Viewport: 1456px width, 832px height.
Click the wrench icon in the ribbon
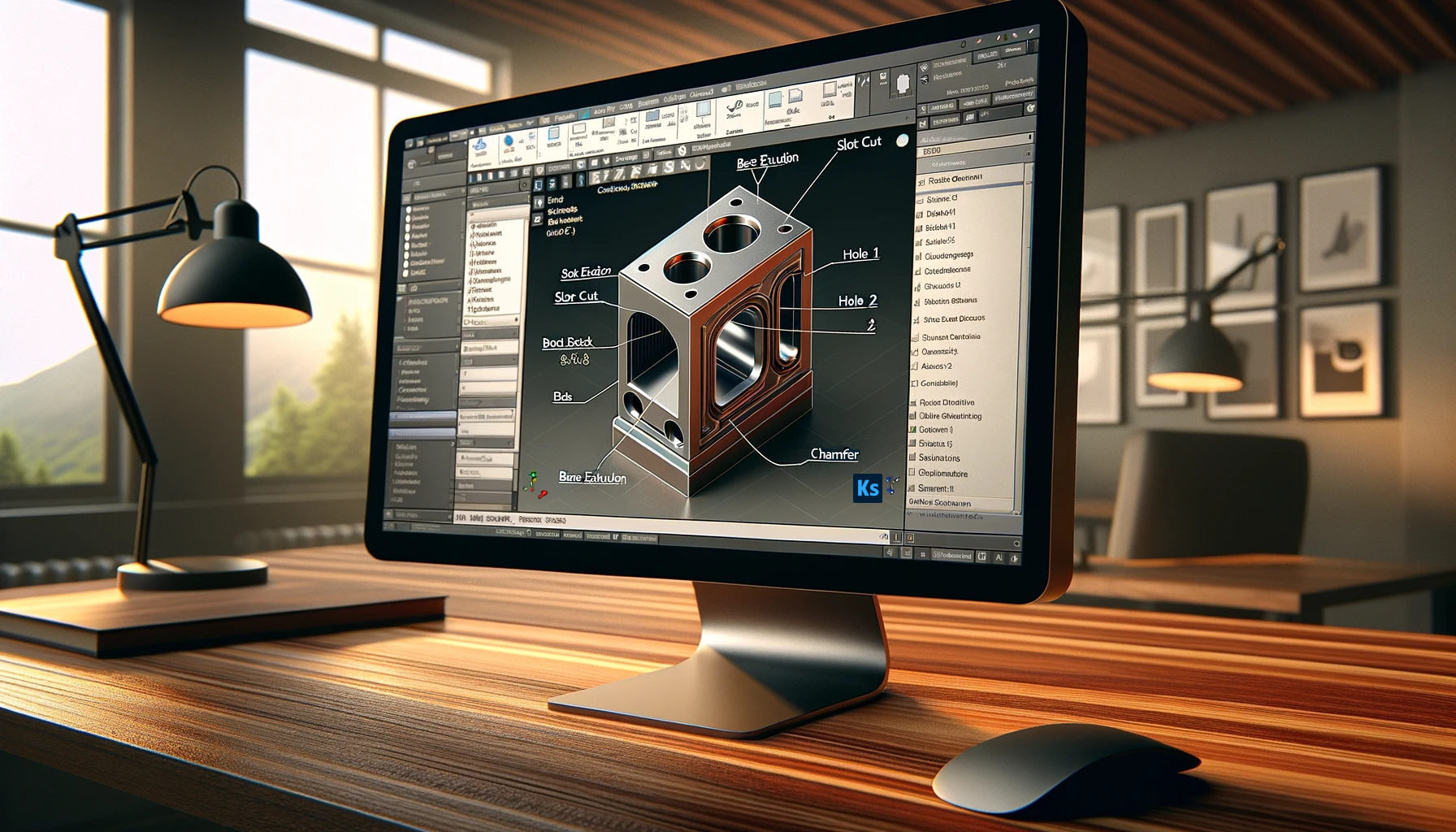[734, 107]
